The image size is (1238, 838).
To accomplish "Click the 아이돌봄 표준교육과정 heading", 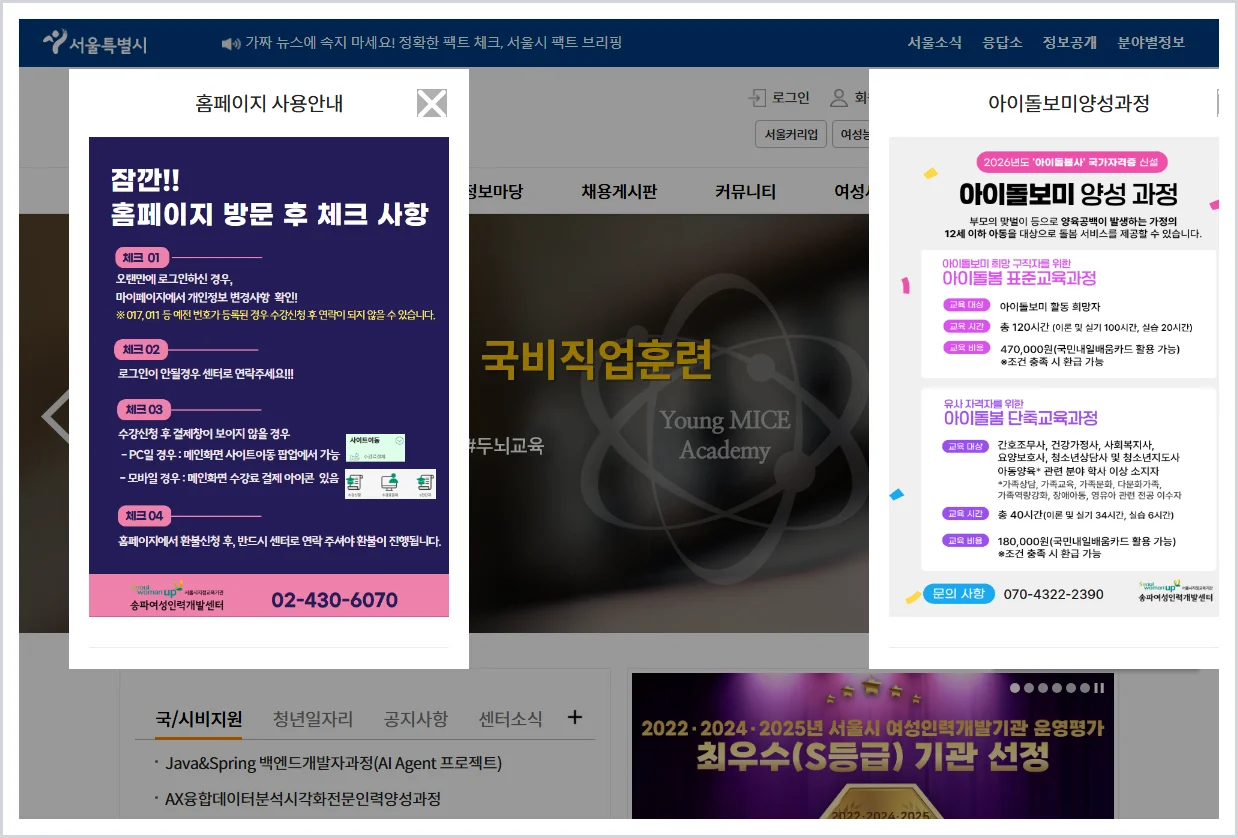I will [x=1019, y=277].
